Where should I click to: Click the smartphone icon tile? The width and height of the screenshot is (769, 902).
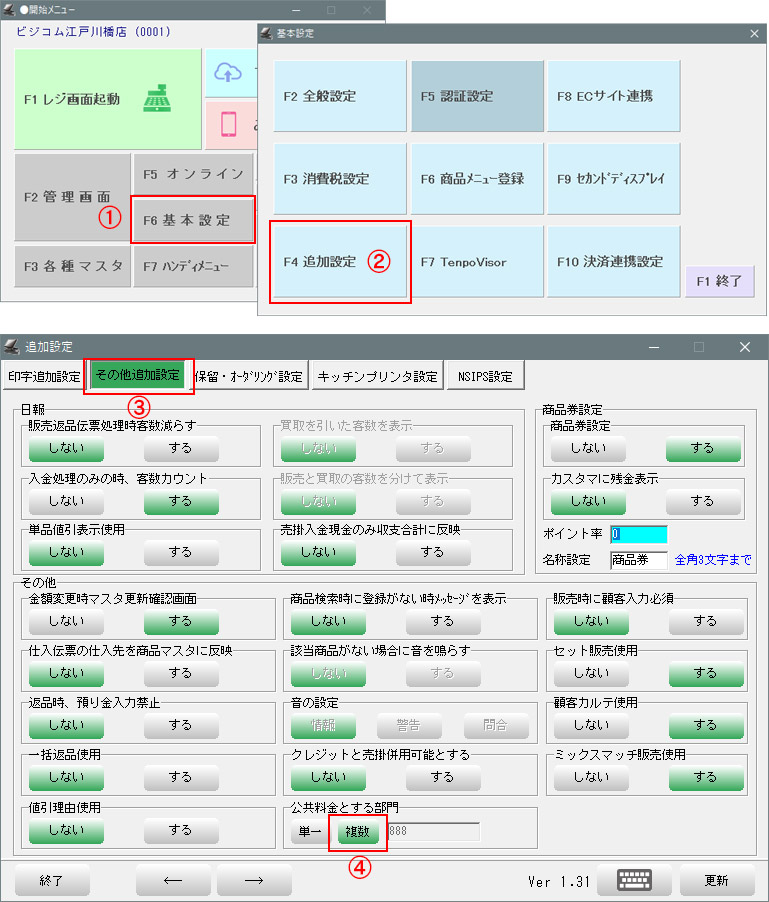pyautogui.click(x=230, y=124)
